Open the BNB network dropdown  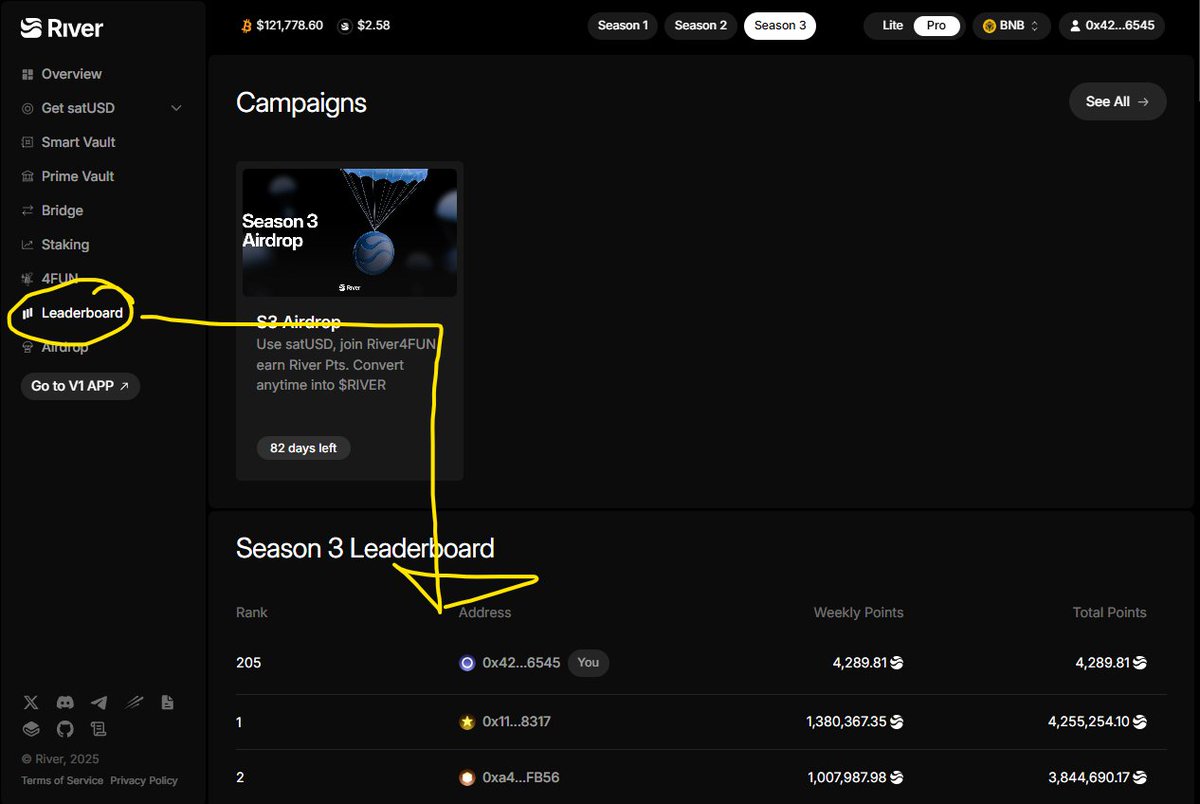point(1011,26)
